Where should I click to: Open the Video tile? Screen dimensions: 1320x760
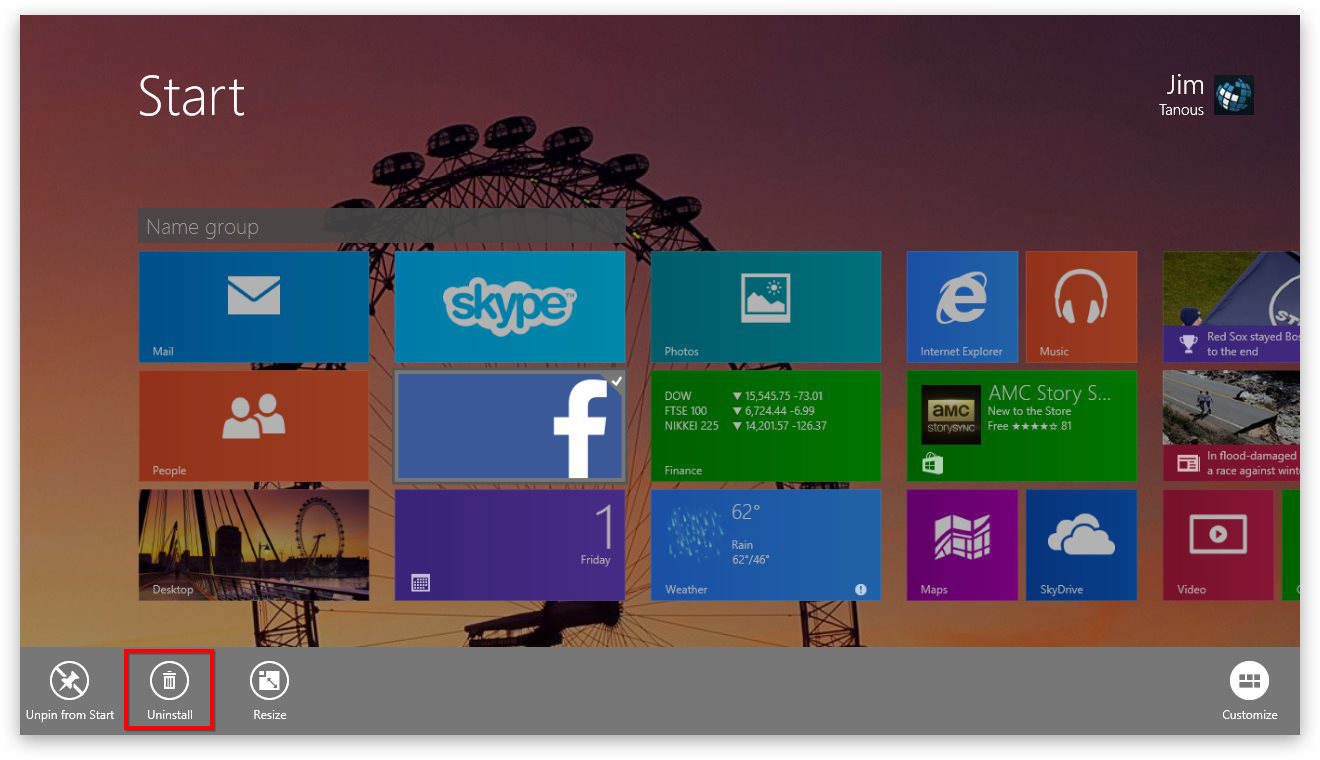pos(1218,545)
